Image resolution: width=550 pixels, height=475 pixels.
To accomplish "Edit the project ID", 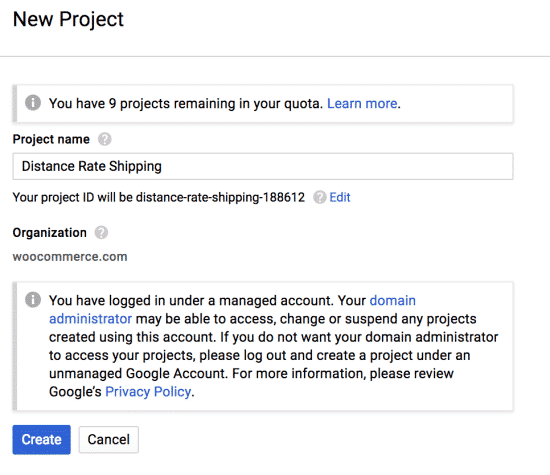I will (x=340, y=198).
